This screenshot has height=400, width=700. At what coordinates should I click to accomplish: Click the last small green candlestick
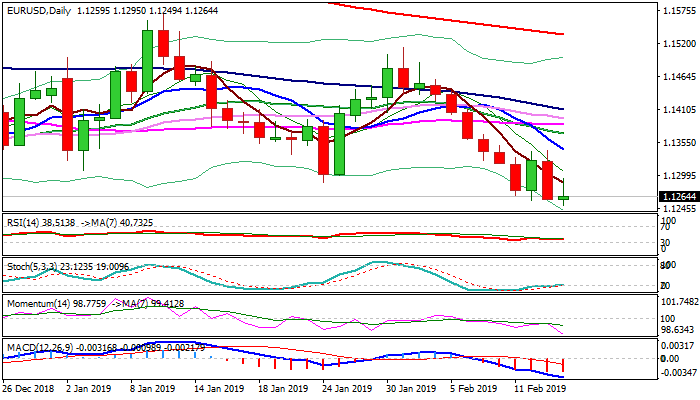564,198
